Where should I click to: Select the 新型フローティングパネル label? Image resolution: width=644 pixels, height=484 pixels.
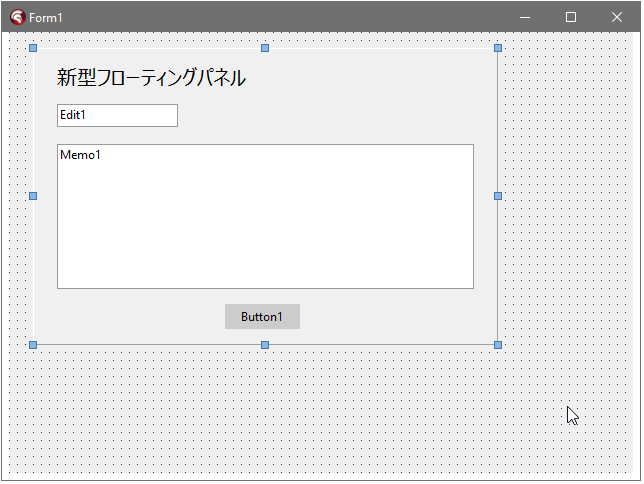[151, 78]
